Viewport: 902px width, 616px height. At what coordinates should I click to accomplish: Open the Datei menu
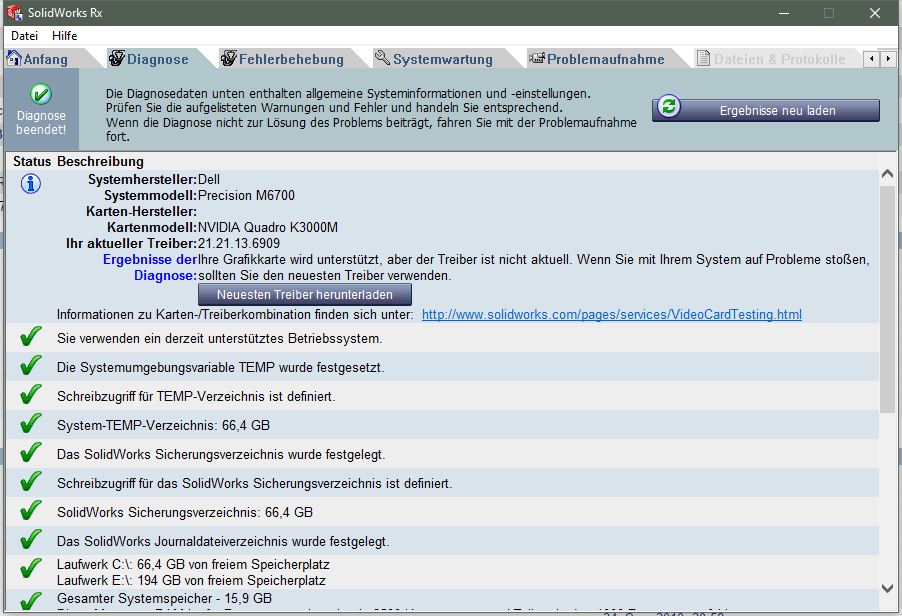click(x=24, y=36)
